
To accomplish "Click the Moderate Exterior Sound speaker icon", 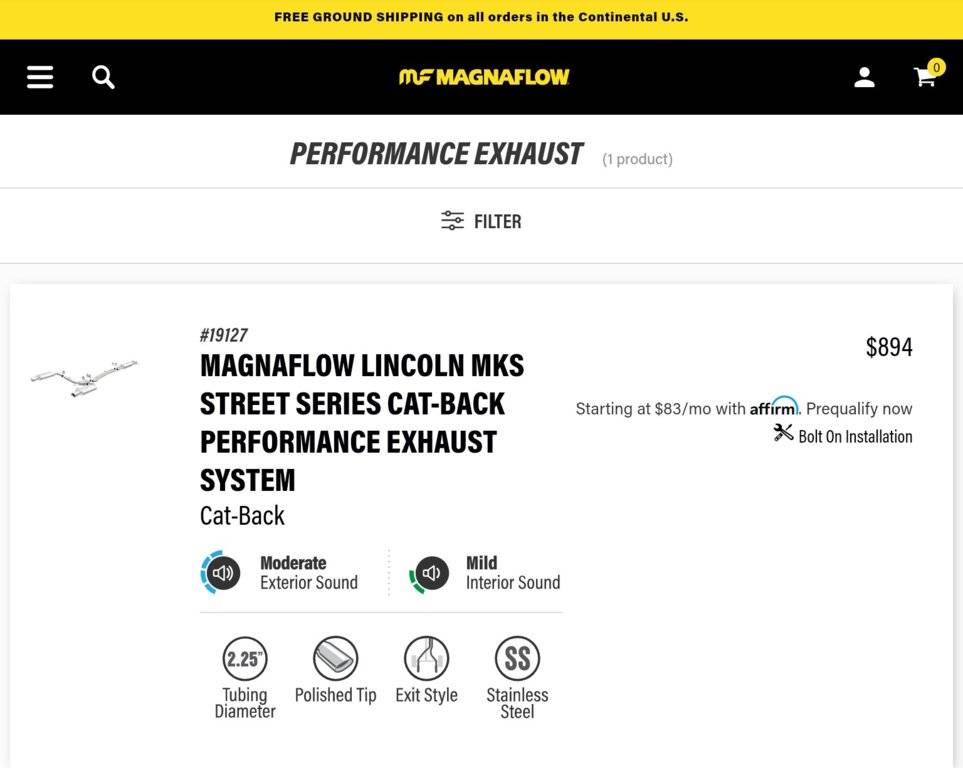I will coord(222,573).
